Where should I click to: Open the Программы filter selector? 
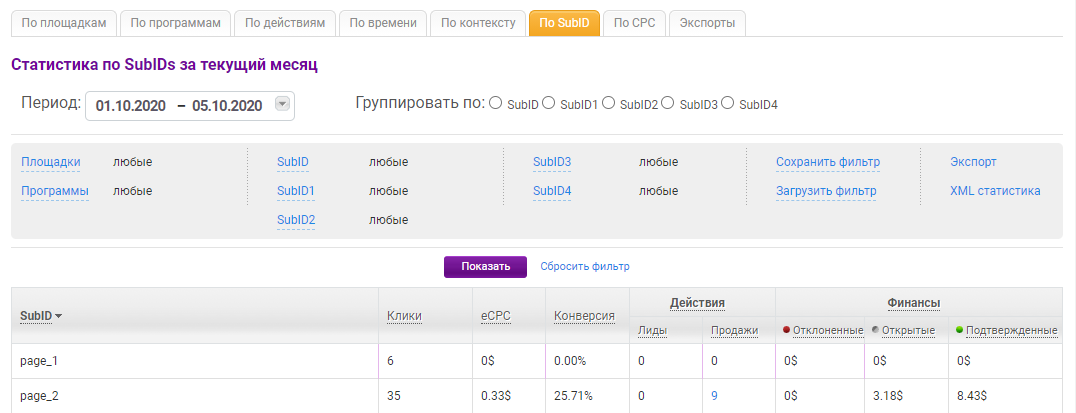(55, 191)
